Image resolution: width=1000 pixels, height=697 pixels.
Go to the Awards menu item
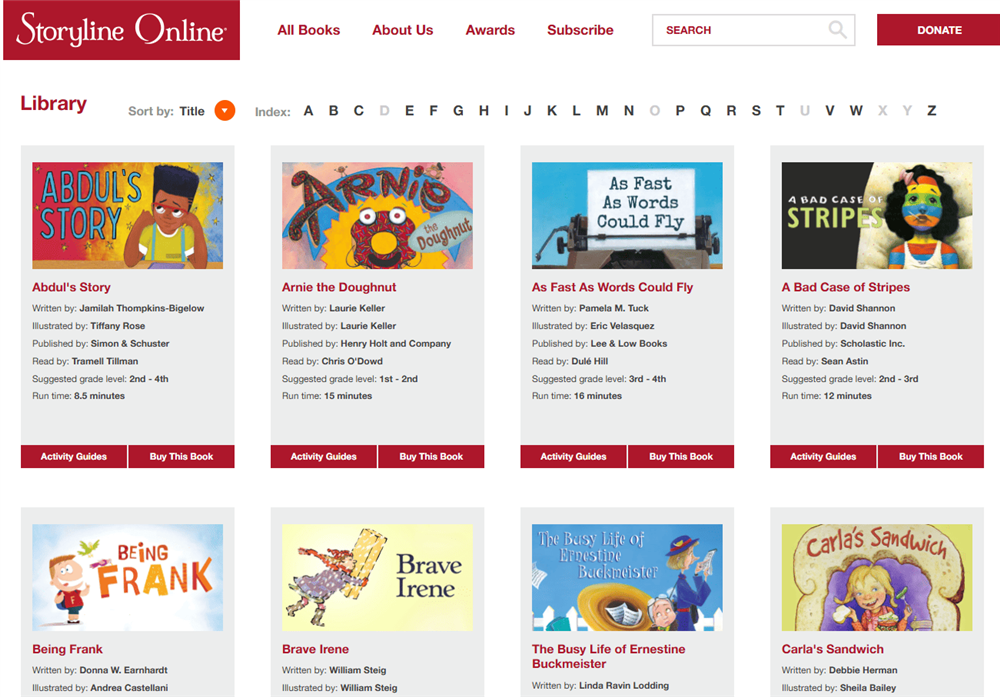point(490,30)
